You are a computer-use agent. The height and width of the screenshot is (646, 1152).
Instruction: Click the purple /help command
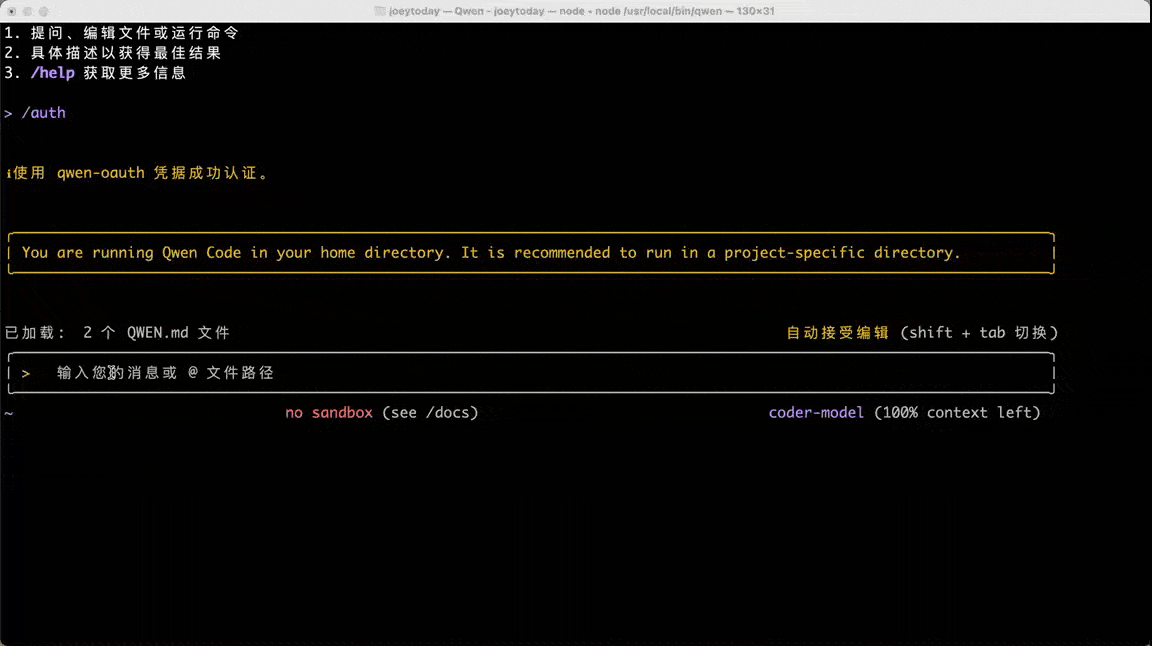(x=52, y=73)
